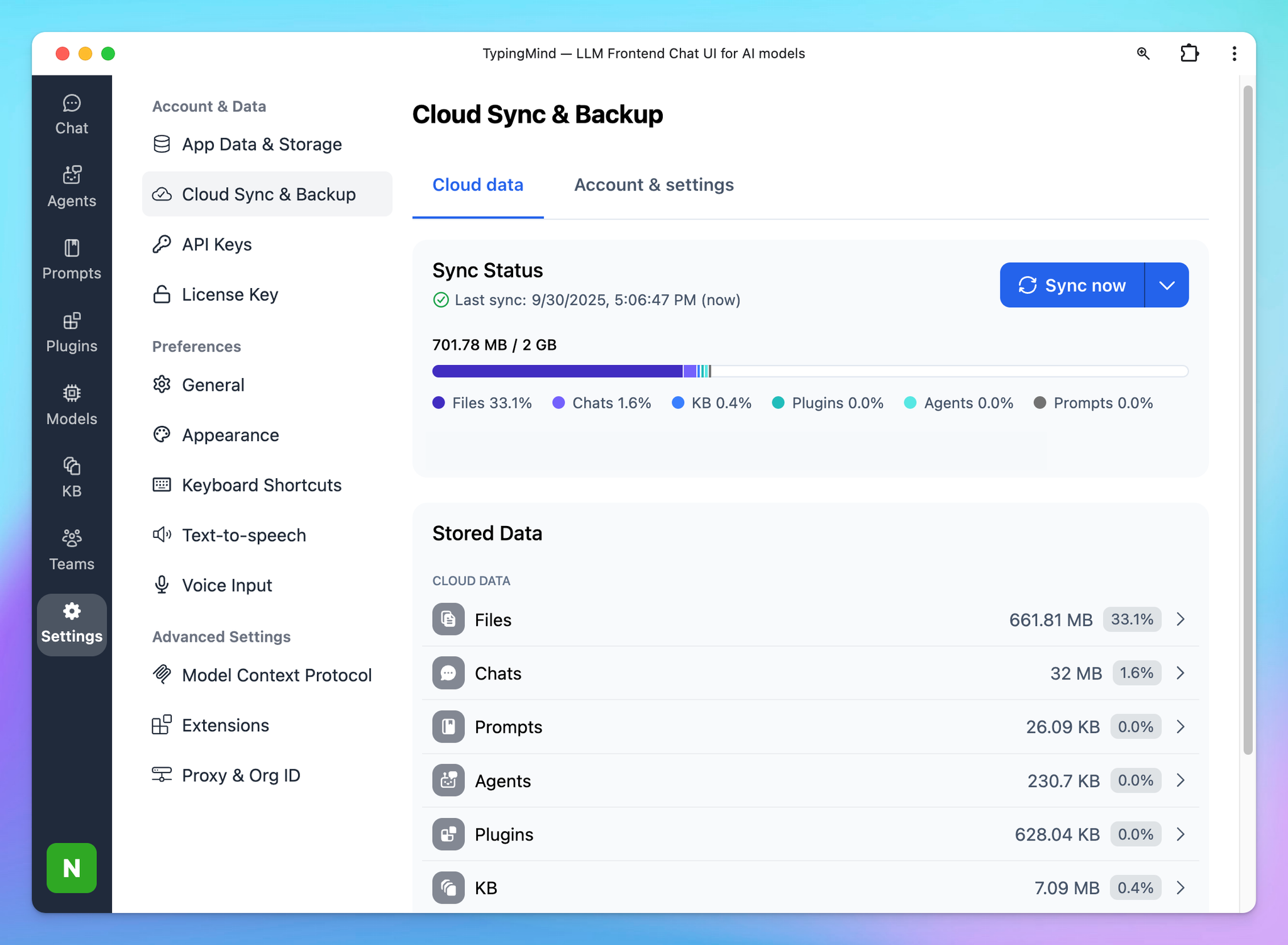1288x945 pixels.
Task: Open the three-dot browser menu
Action: point(1234,53)
